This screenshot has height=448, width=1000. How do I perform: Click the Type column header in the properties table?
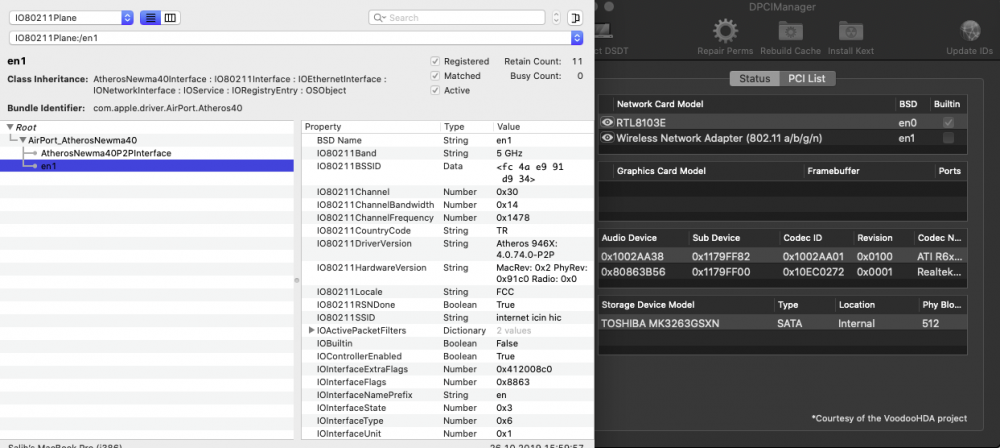(466, 127)
